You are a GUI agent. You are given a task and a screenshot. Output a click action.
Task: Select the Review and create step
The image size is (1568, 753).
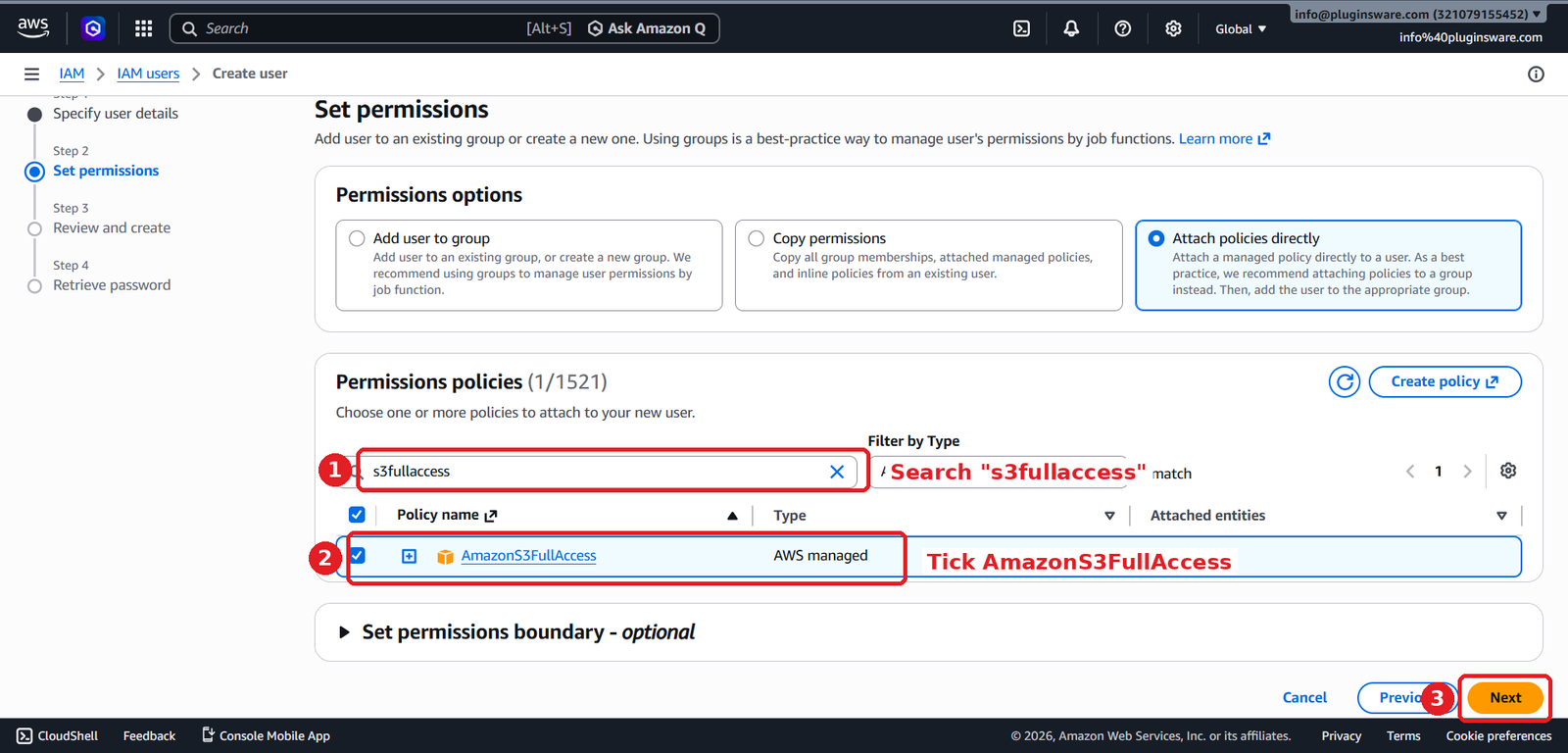tap(112, 227)
